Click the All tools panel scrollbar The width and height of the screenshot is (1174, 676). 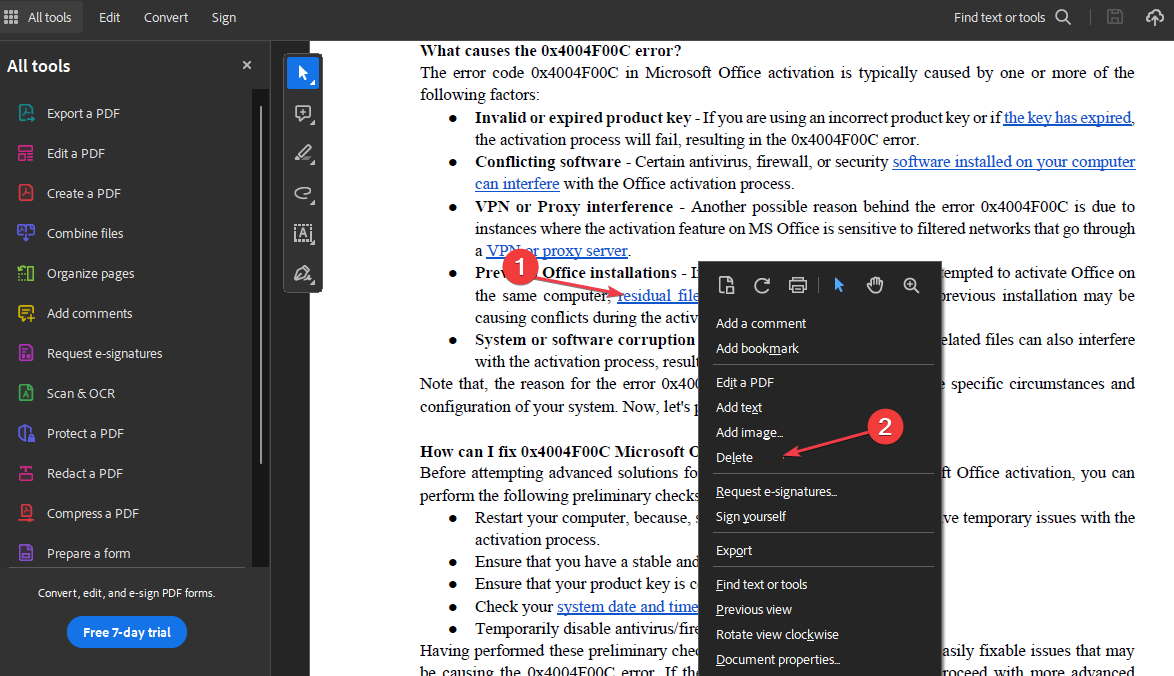(x=261, y=284)
